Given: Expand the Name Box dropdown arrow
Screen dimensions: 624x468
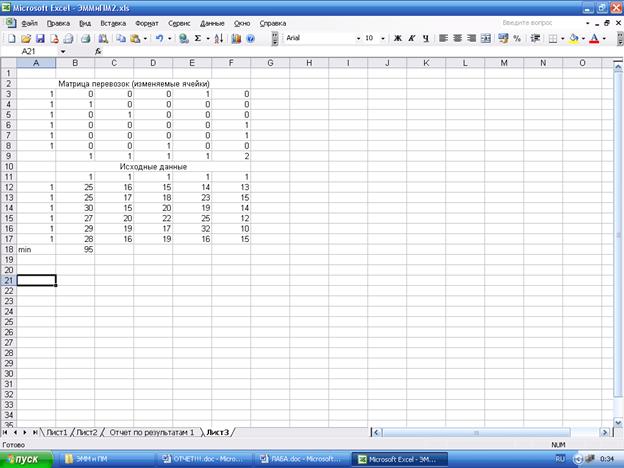Looking at the screenshot, I should click(x=63, y=51).
